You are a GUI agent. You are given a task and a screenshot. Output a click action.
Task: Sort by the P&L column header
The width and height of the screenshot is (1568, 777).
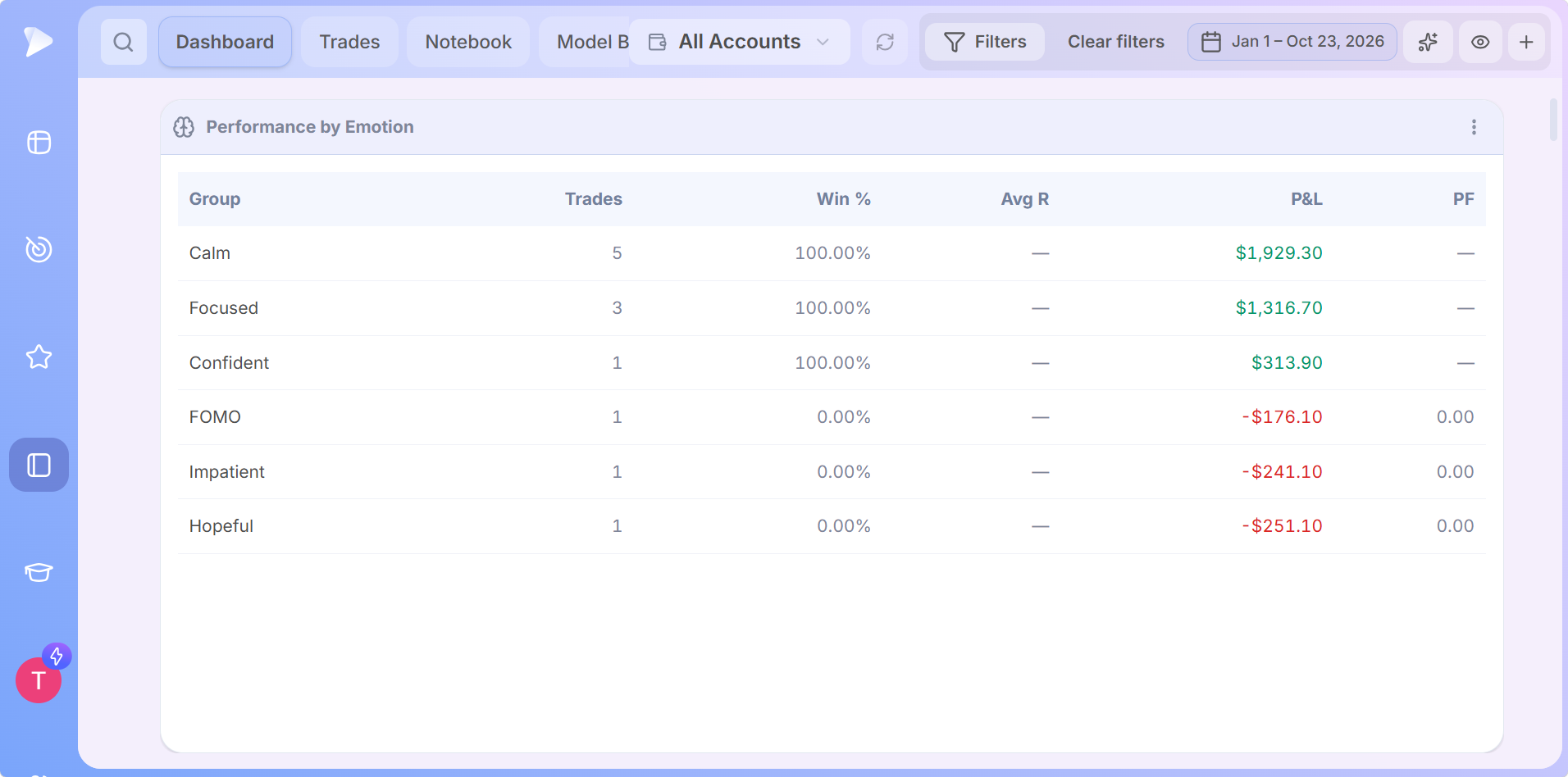click(1306, 199)
